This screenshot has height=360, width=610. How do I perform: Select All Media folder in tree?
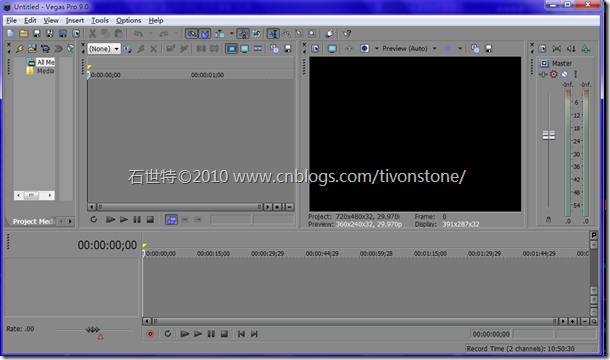coord(41,62)
